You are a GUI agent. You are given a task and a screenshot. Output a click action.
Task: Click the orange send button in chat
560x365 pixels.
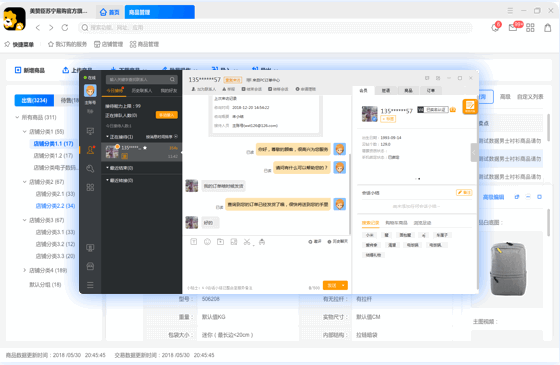pyautogui.click(x=331, y=285)
